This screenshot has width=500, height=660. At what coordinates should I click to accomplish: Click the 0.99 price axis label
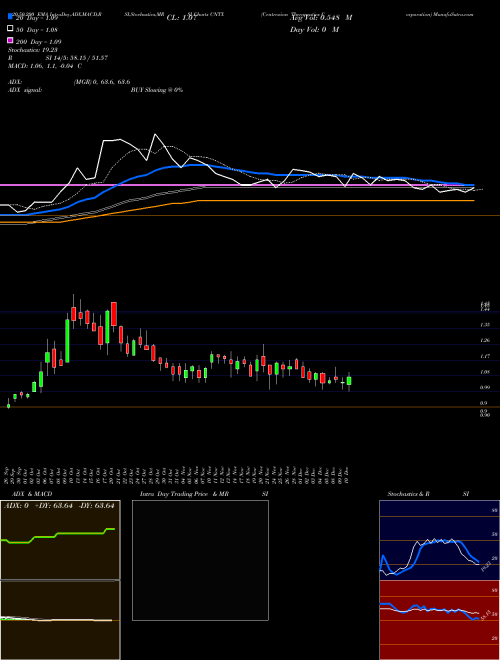pyautogui.click(x=485, y=388)
